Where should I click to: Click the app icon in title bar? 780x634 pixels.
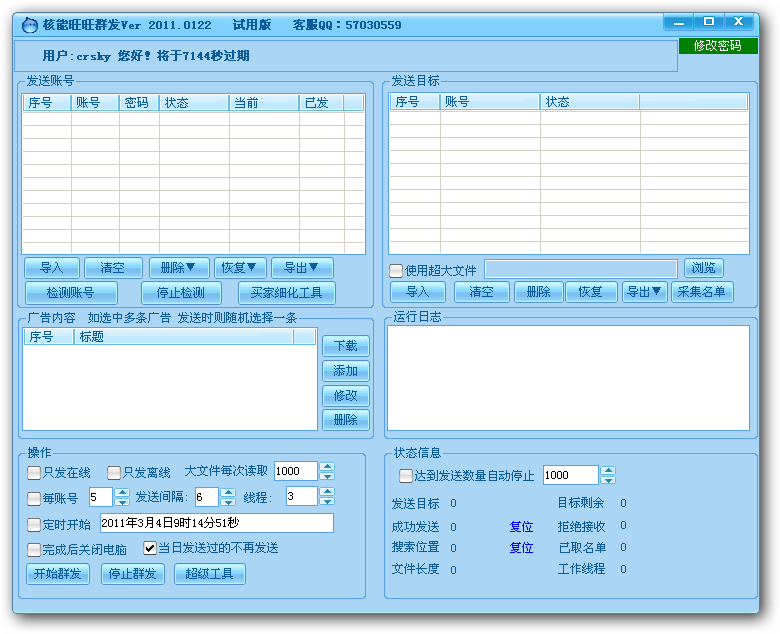[x=29, y=25]
